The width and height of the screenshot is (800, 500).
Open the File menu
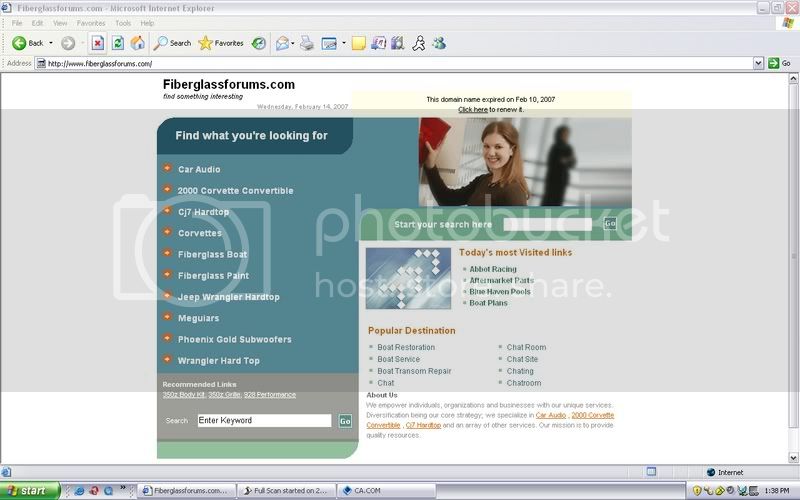click(17, 23)
